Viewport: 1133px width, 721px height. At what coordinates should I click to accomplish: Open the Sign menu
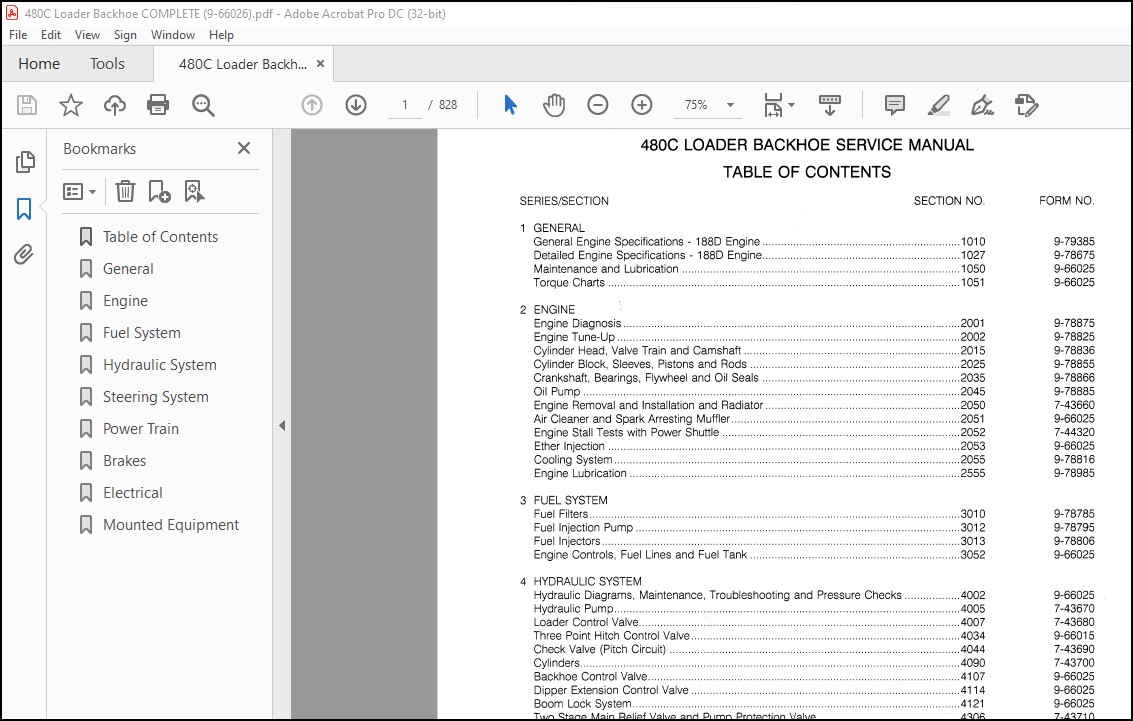coord(125,35)
